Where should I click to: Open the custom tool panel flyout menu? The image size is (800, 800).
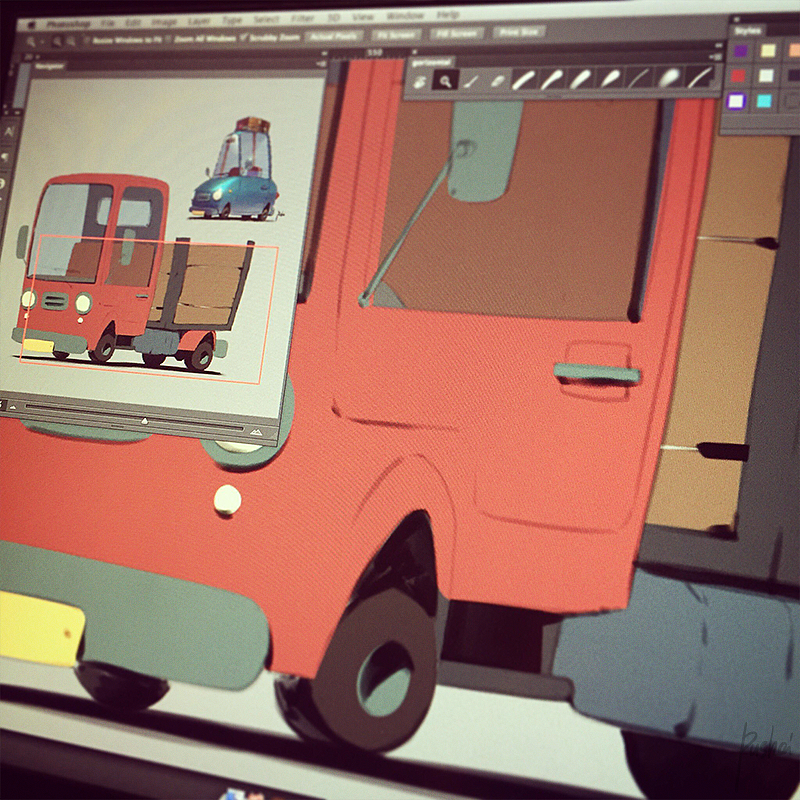[716, 57]
